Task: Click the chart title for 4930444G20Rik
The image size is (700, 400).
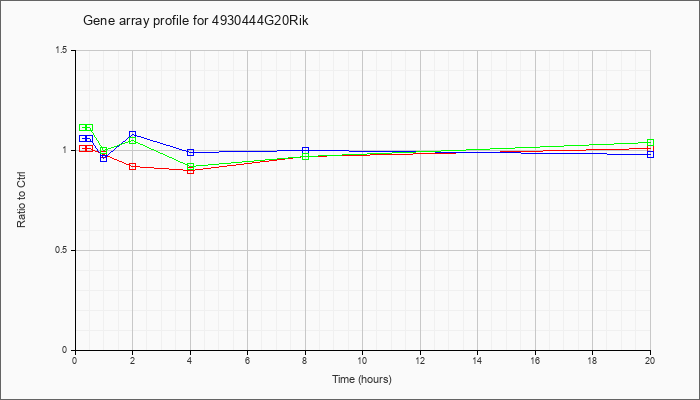Action: pos(196,21)
